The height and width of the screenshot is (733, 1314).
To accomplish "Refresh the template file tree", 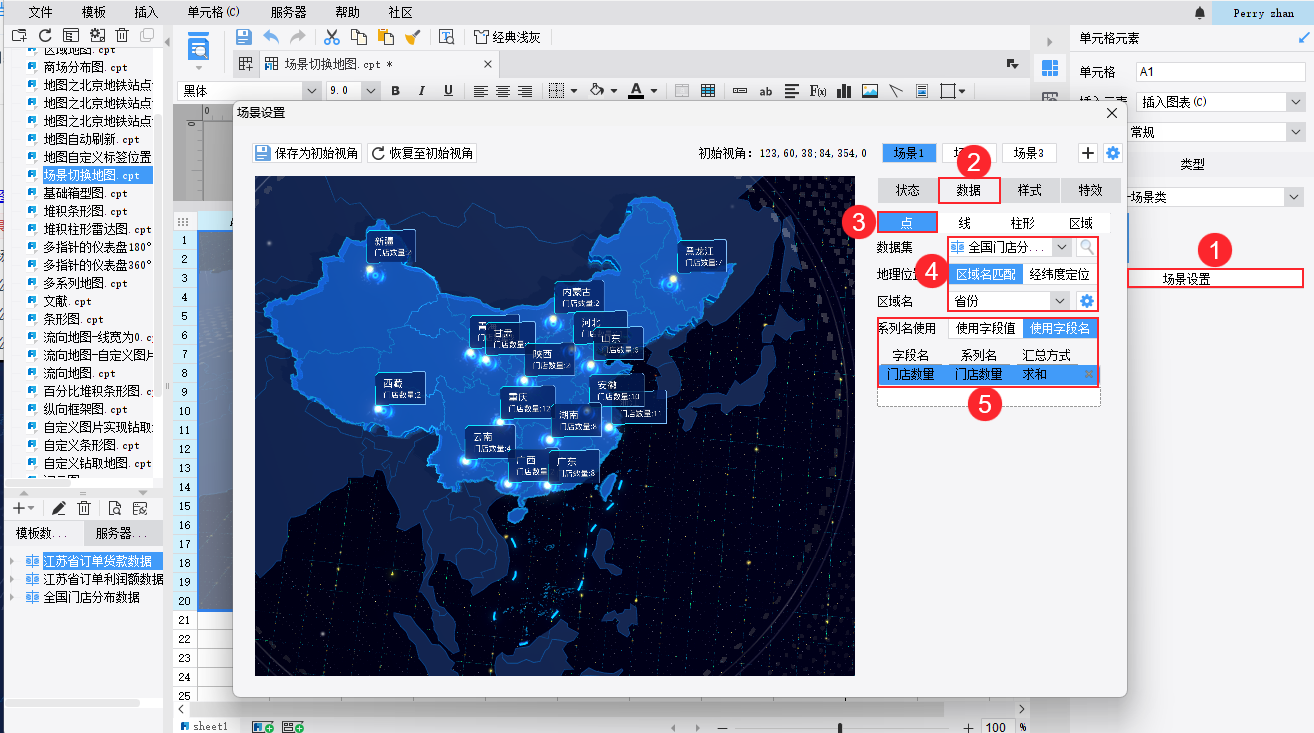I will click(x=45, y=35).
